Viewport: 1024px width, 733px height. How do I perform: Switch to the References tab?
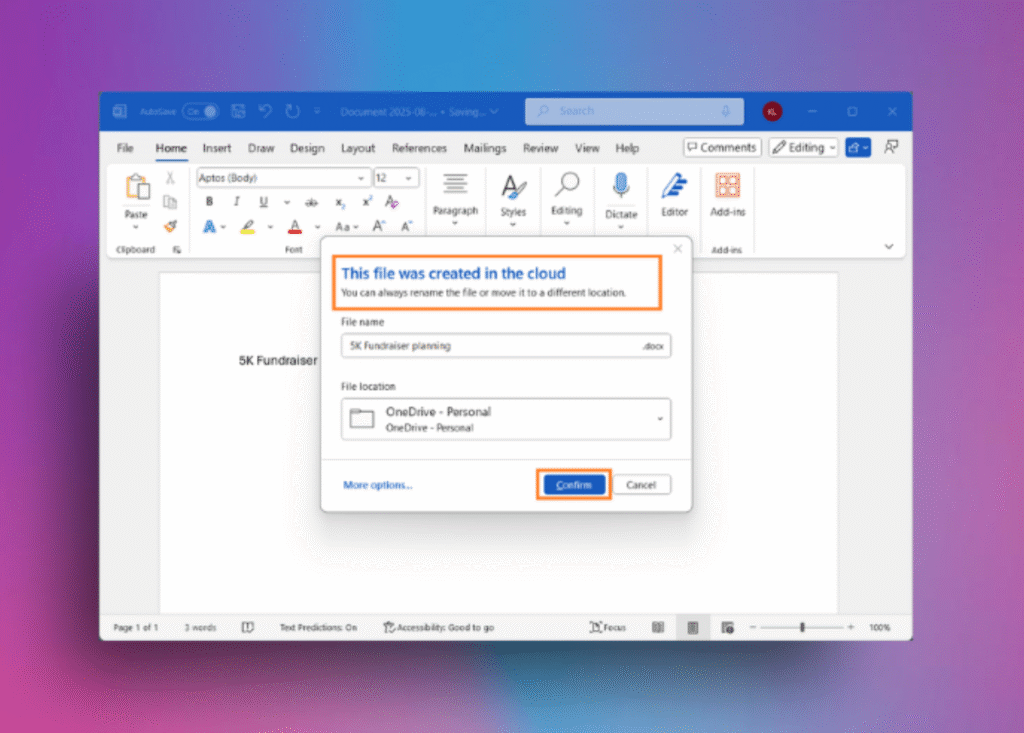pos(419,148)
